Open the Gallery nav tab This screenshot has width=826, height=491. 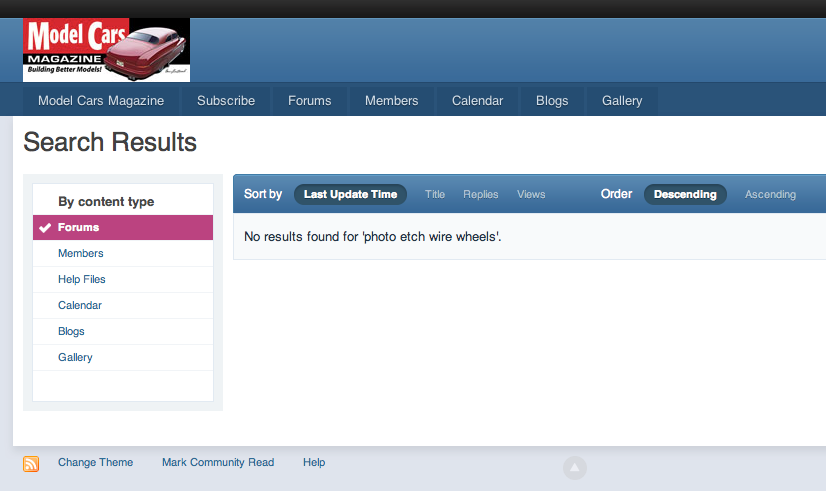[x=622, y=101]
